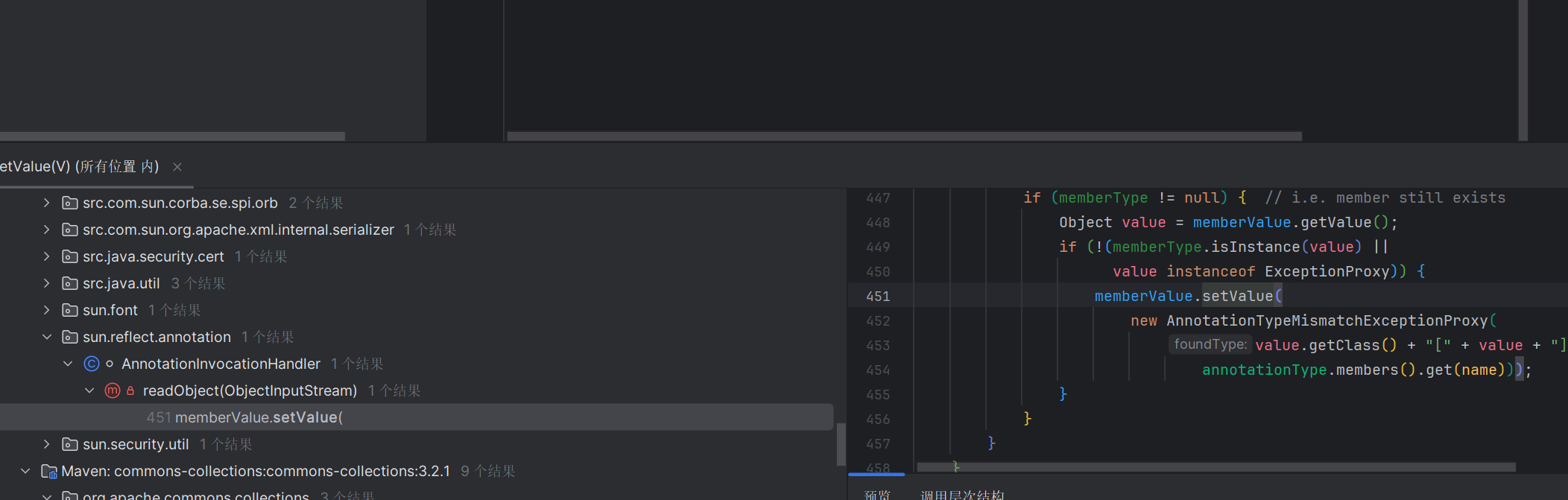
Task: Click the sun.security.util package folder icon
Action: click(x=70, y=444)
